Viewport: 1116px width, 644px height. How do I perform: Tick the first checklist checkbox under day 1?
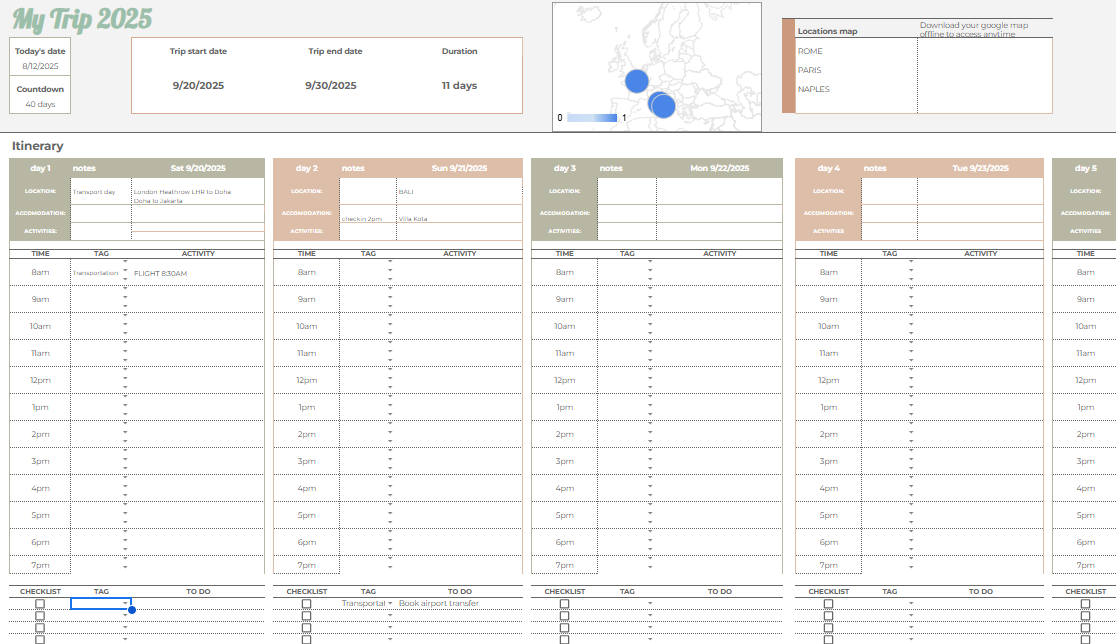[40, 604]
